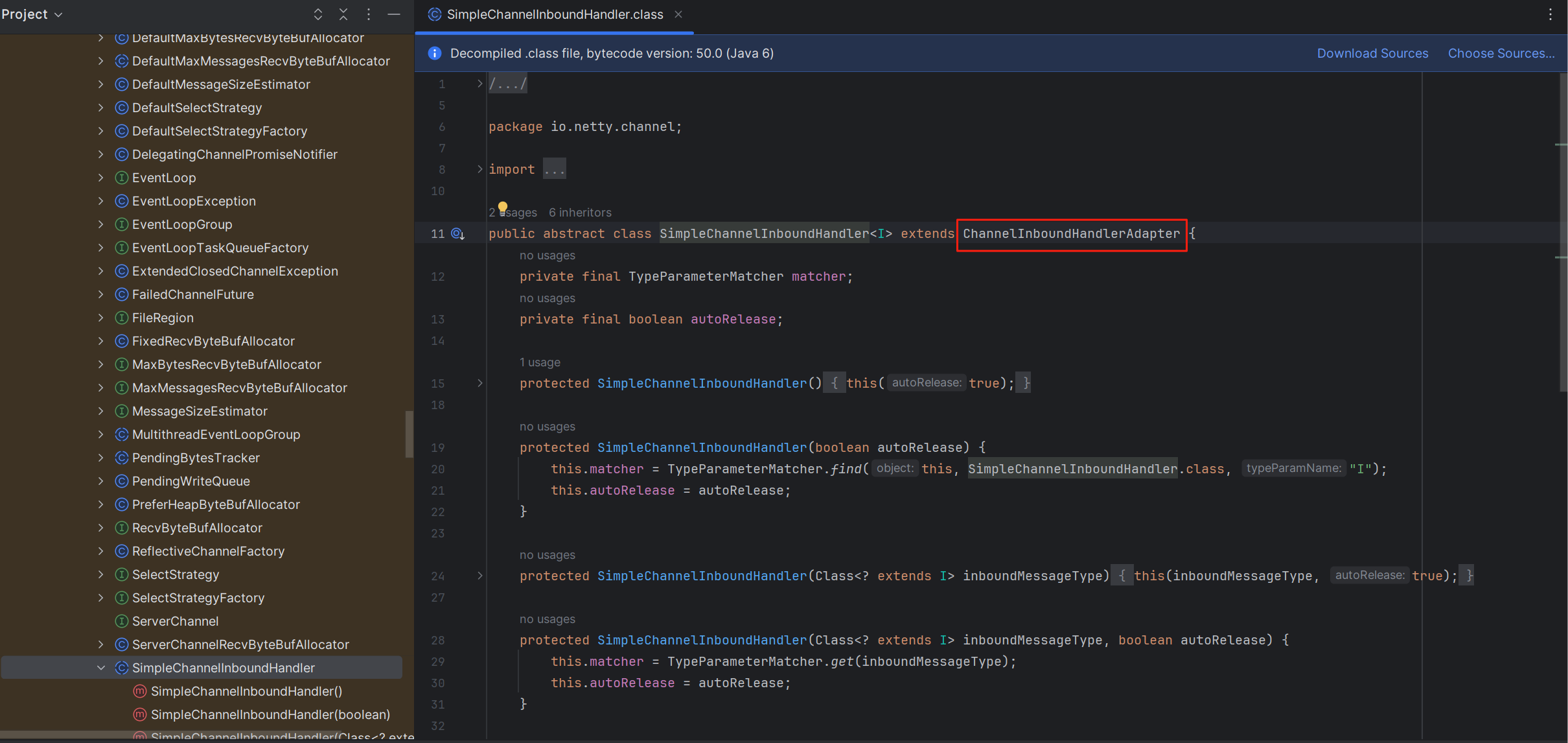Click the Choose Sources link
Screen dimensions: 1568x743
click(1501, 53)
